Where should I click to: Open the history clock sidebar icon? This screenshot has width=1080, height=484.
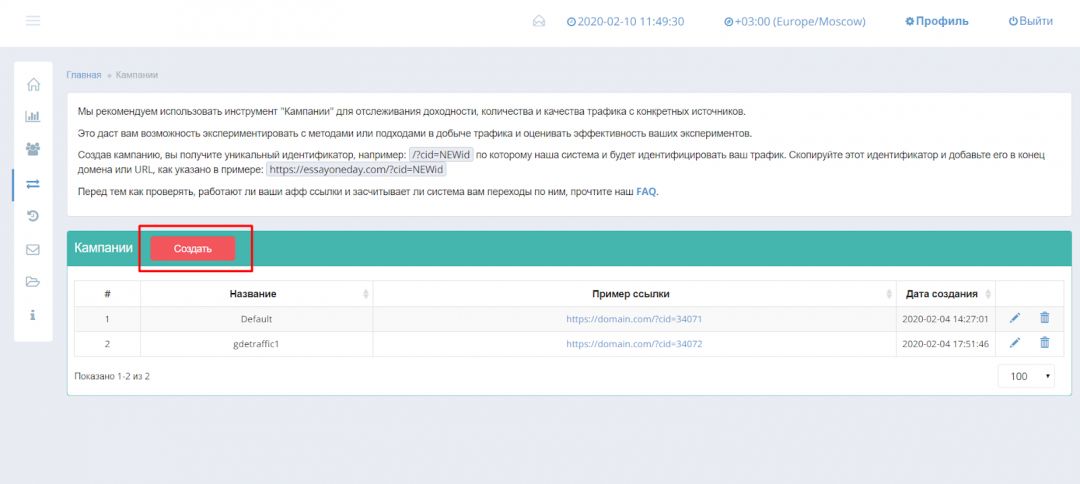[33, 216]
